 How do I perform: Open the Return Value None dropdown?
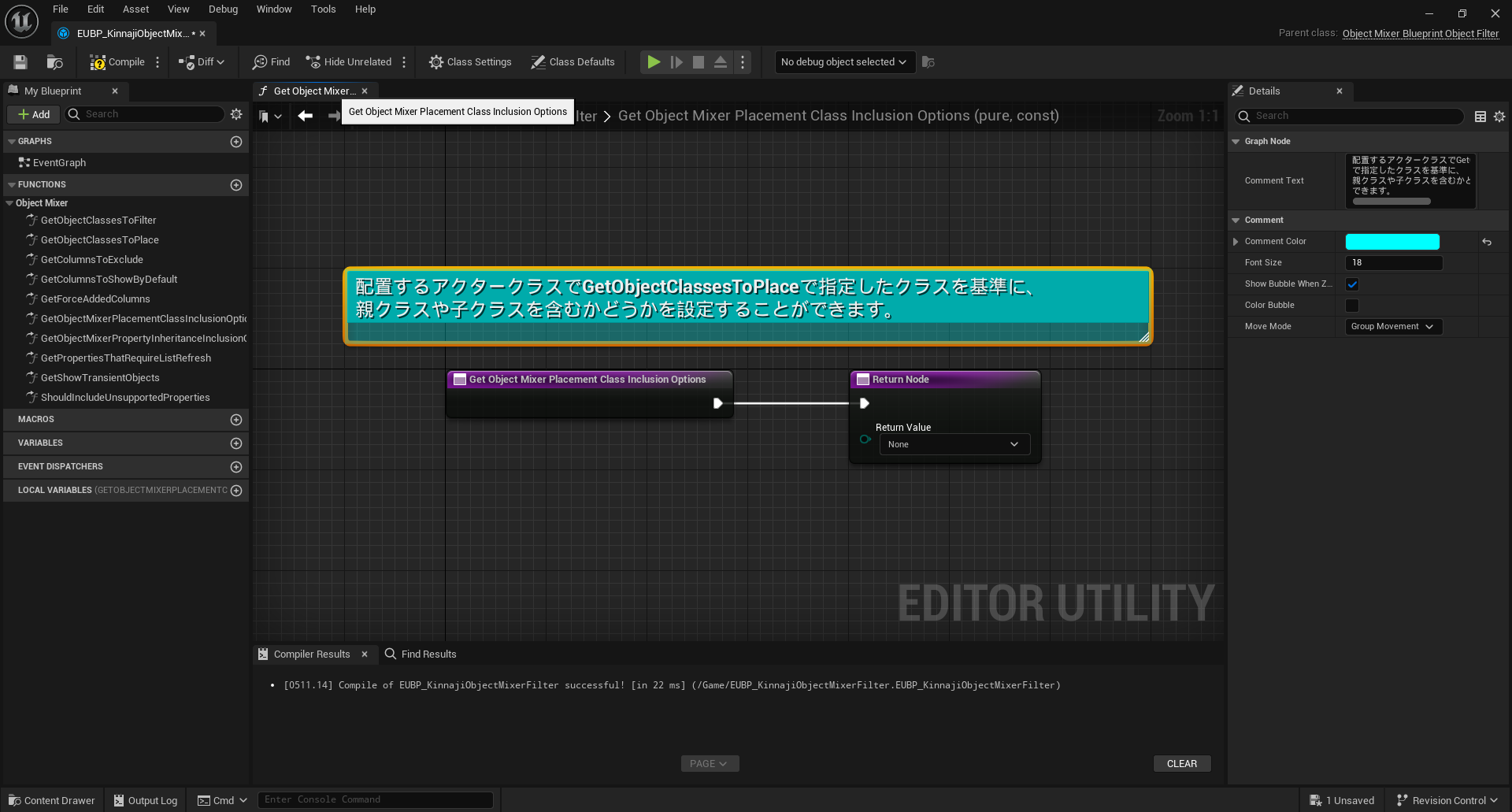[954, 444]
